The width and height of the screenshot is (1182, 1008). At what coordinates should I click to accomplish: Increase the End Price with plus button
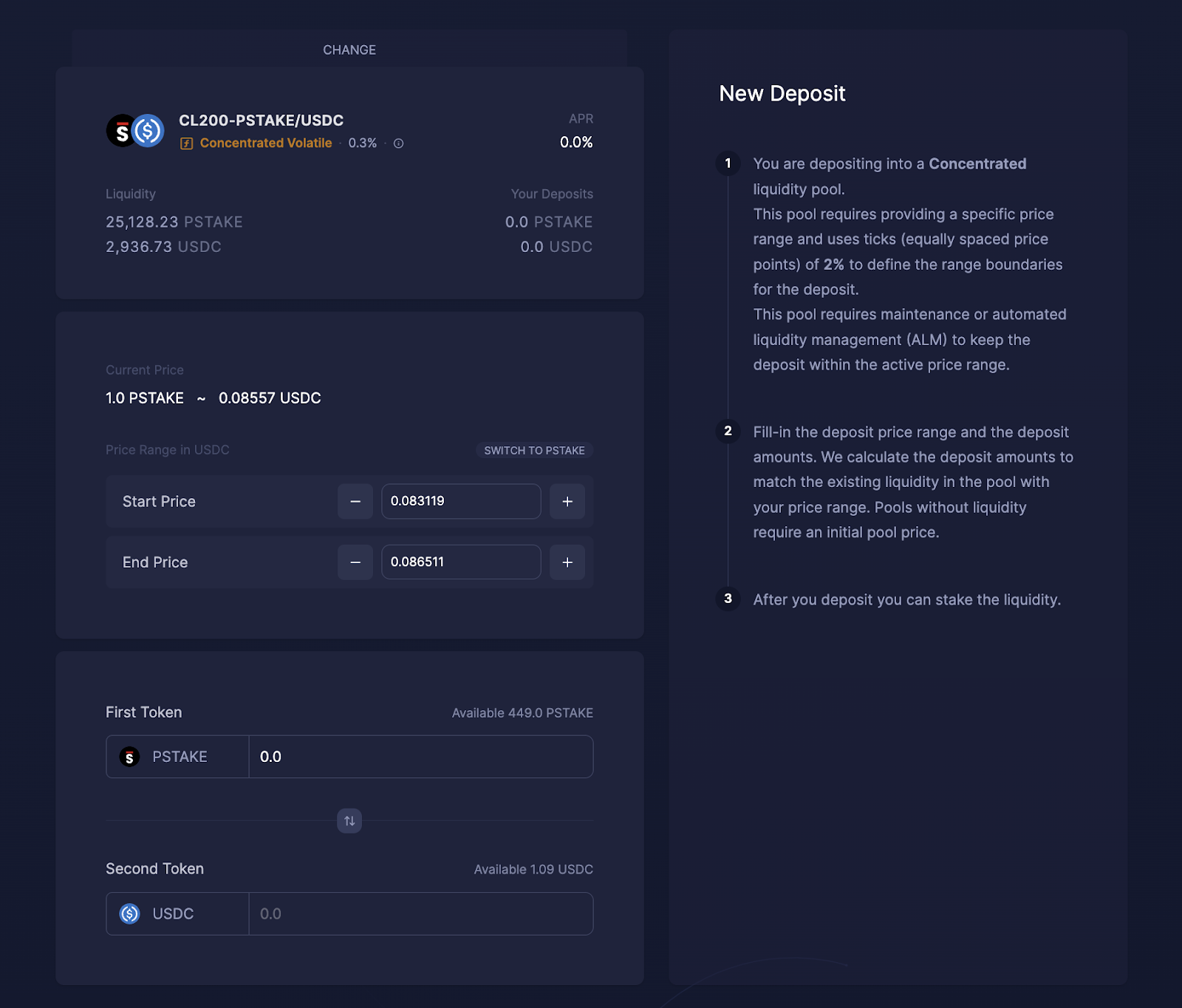[x=567, y=562]
